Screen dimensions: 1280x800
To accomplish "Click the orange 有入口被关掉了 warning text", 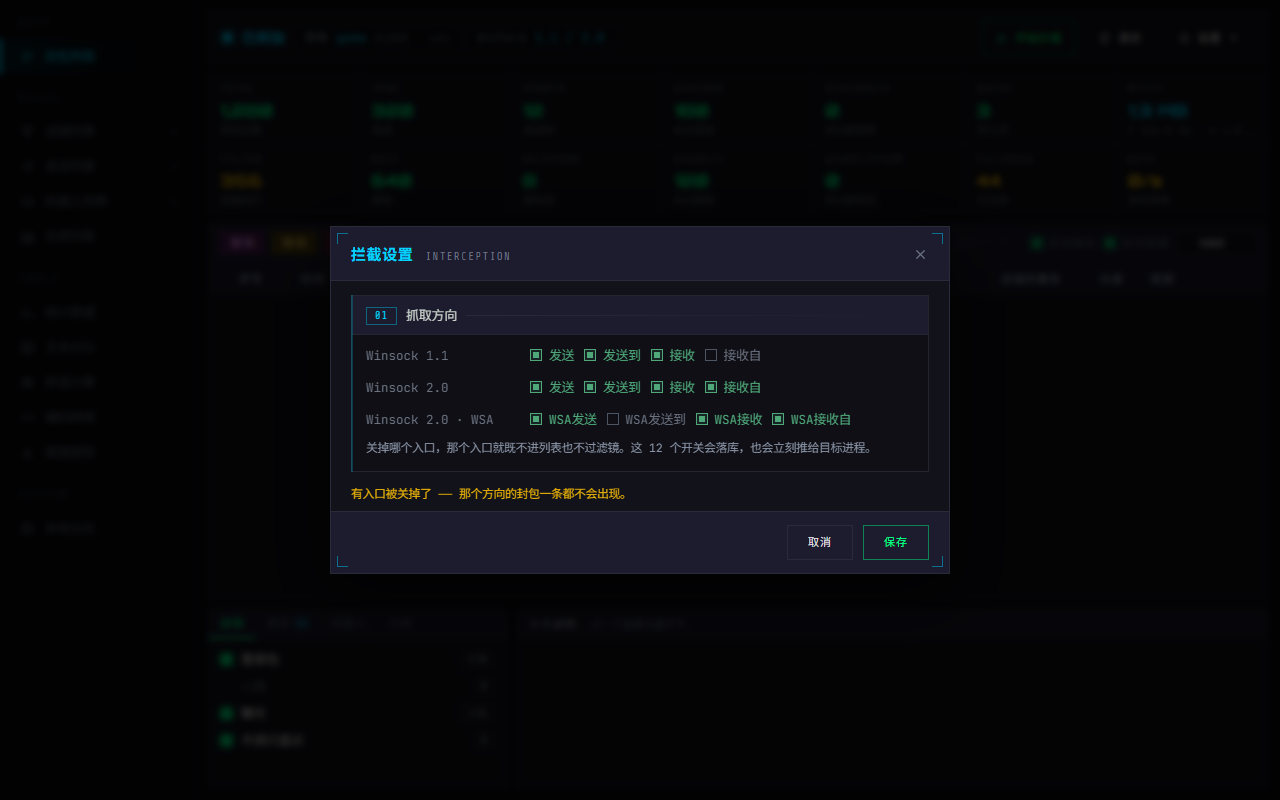I will tap(490, 494).
